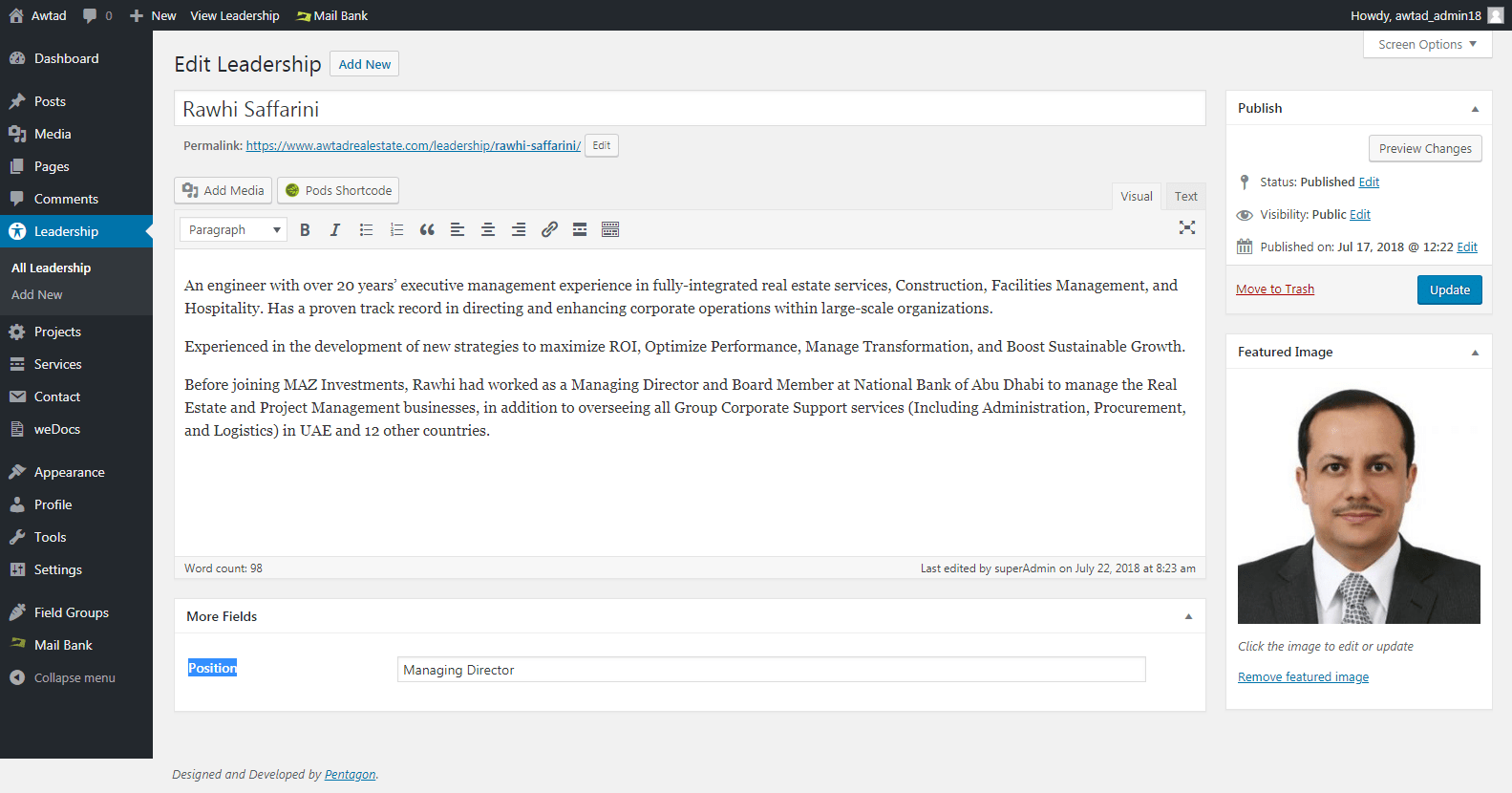Open All Leadership submenu item
1512x793 pixels.
tap(52, 268)
